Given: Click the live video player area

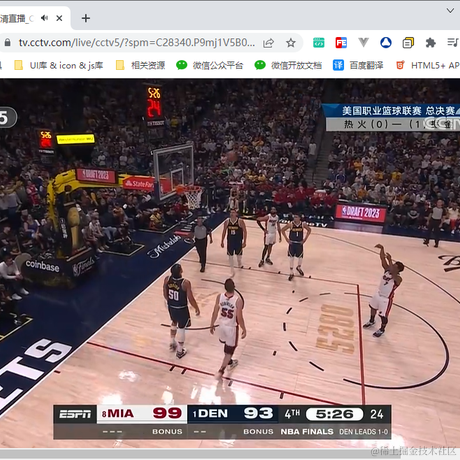Looking at the screenshot, I should point(230,263).
